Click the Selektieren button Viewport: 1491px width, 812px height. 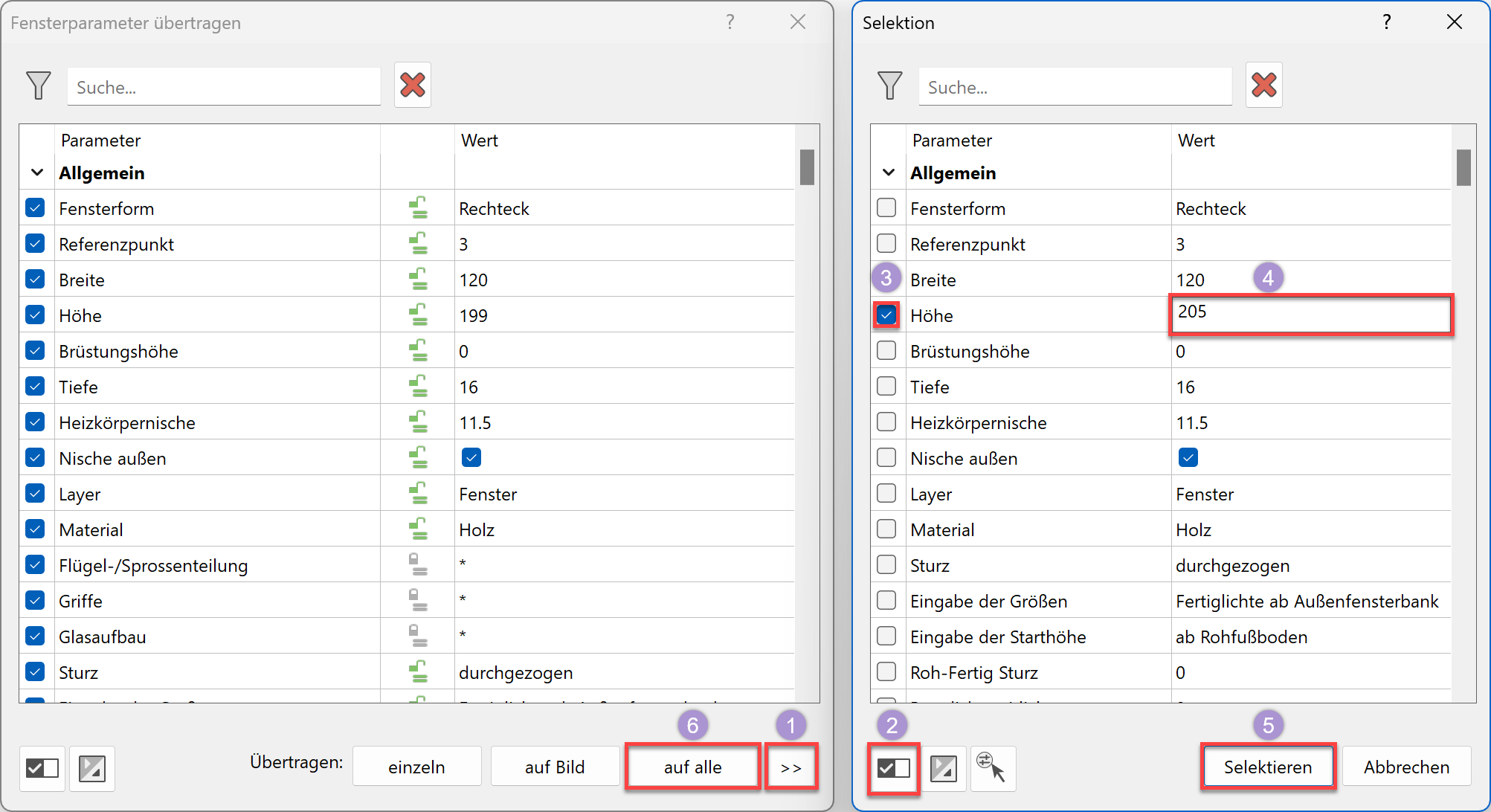point(1268,767)
